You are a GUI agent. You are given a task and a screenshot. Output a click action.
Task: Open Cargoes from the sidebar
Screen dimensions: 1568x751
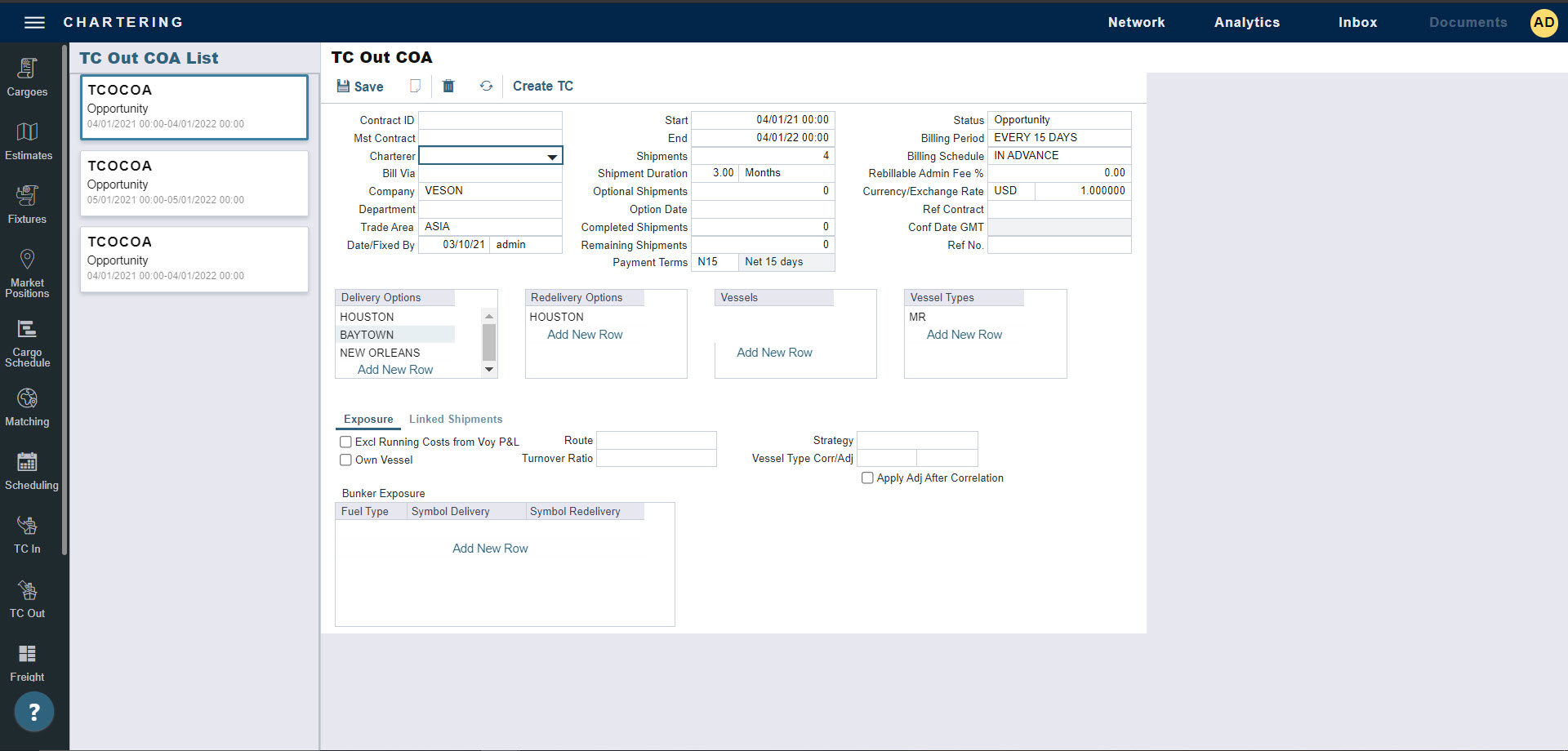[x=27, y=78]
